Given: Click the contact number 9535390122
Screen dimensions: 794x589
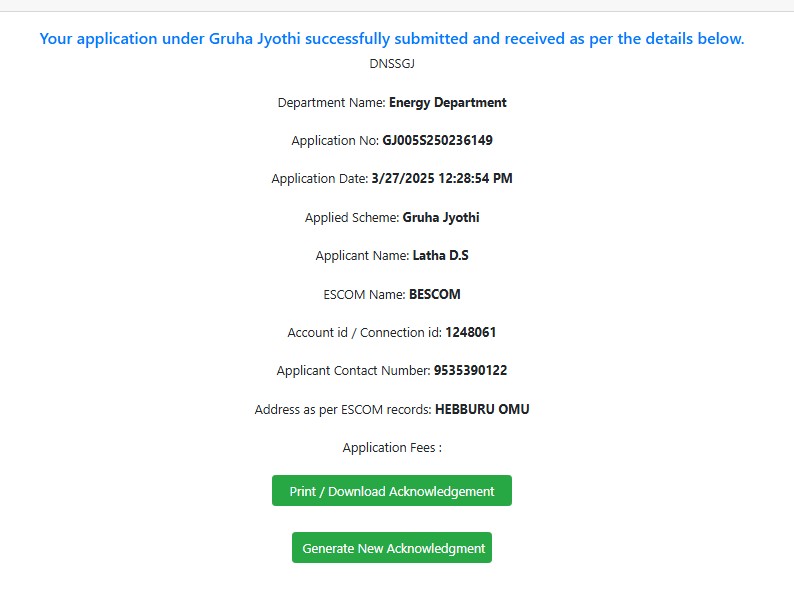Looking at the screenshot, I should pos(470,370).
